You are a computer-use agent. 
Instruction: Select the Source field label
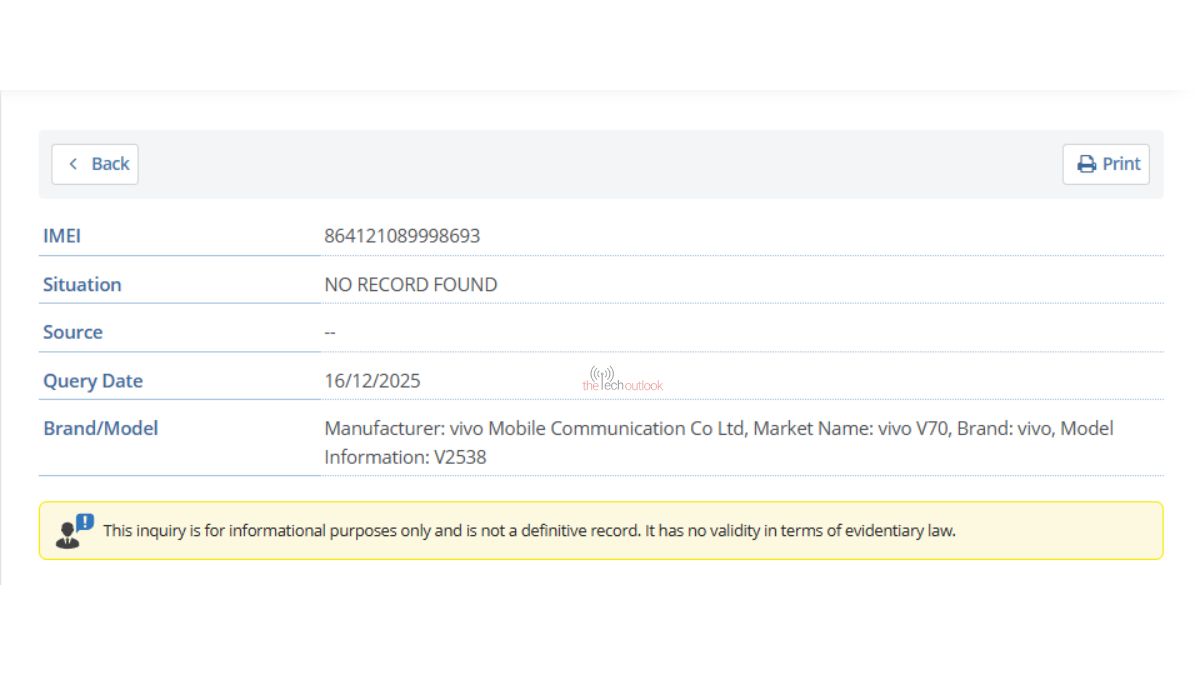[72, 332]
